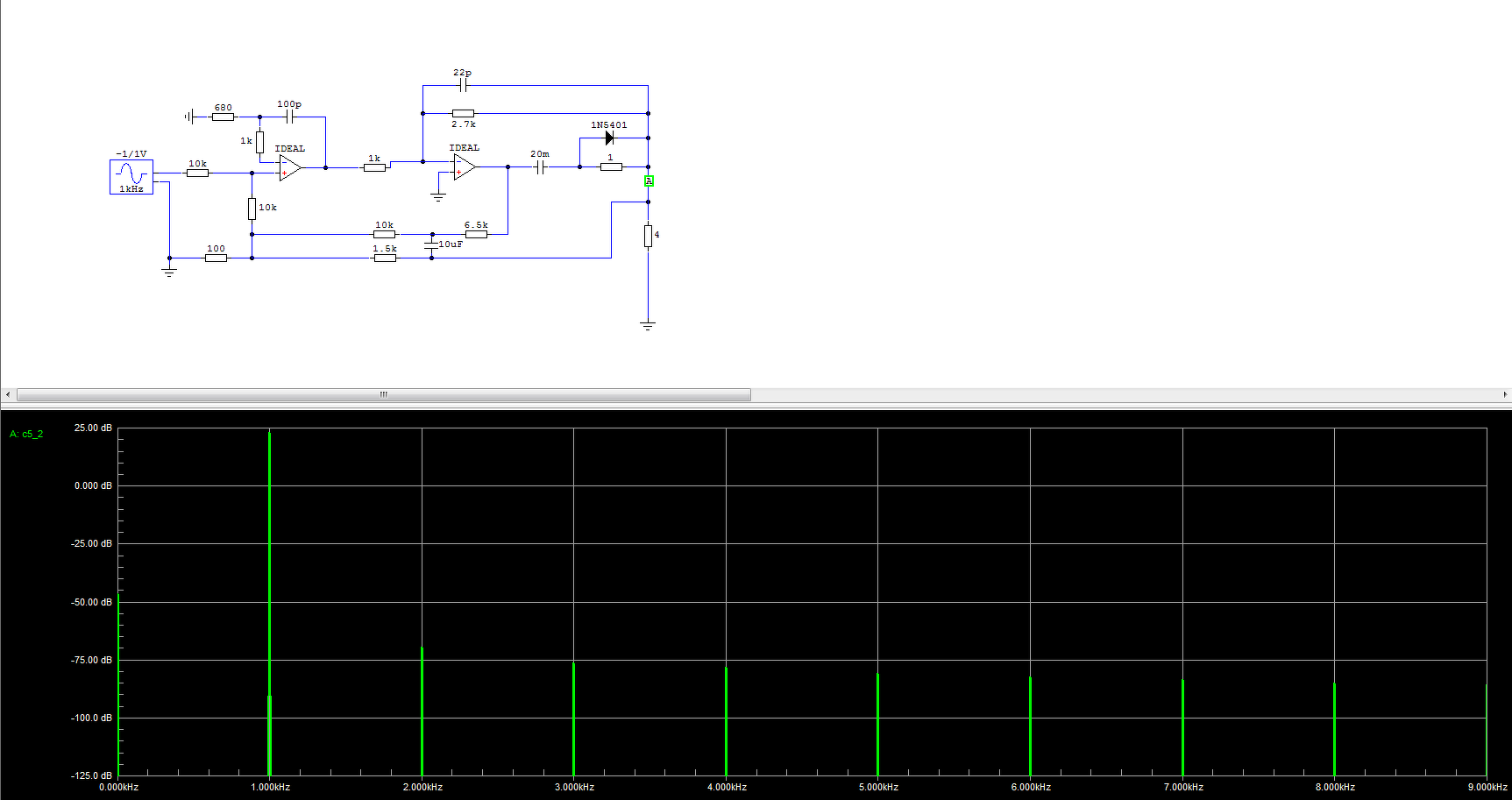
Task: Click the 3kHz harmonic spectral peak
Action: point(573,719)
